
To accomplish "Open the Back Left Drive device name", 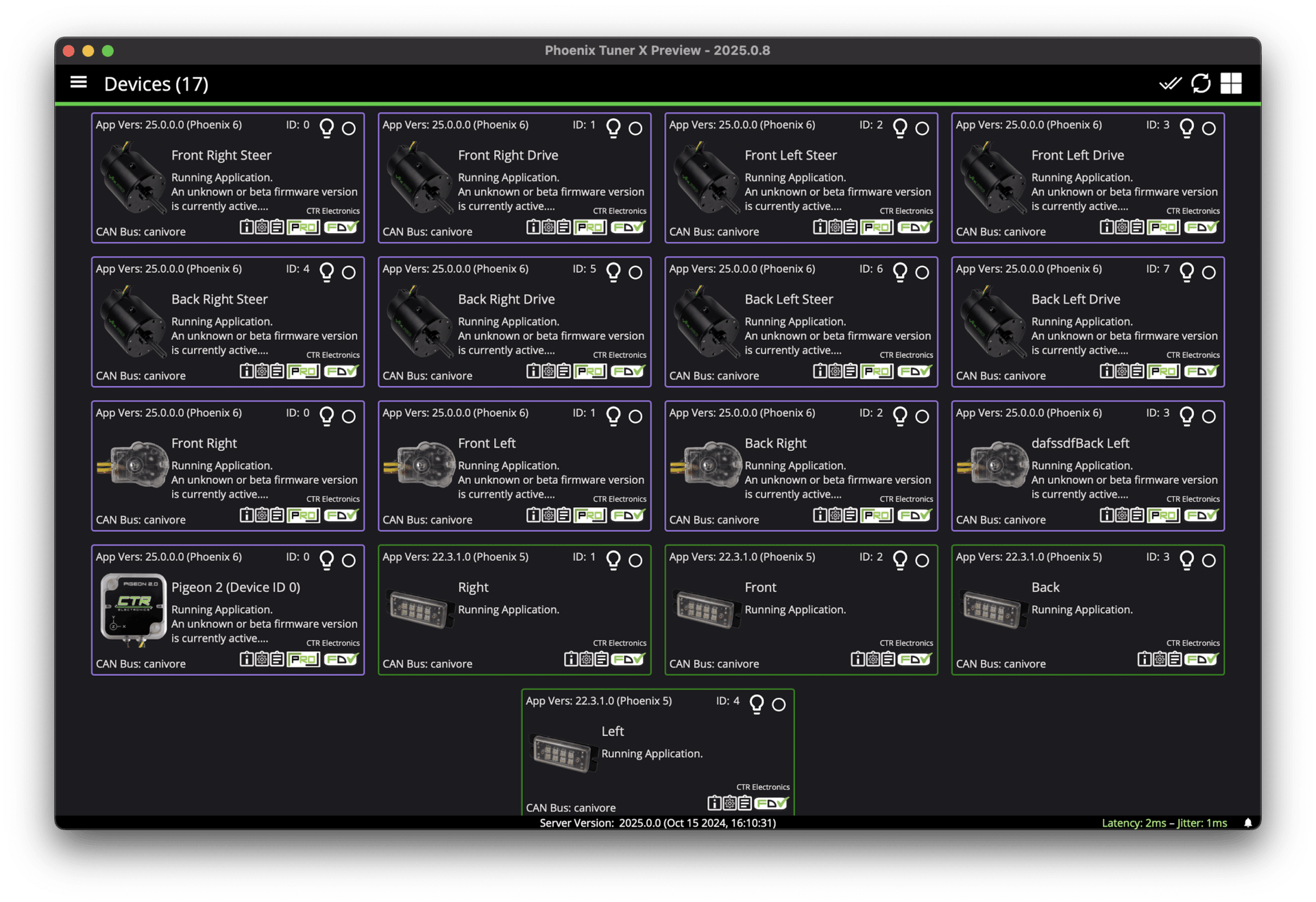I will click(x=1075, y=299).
